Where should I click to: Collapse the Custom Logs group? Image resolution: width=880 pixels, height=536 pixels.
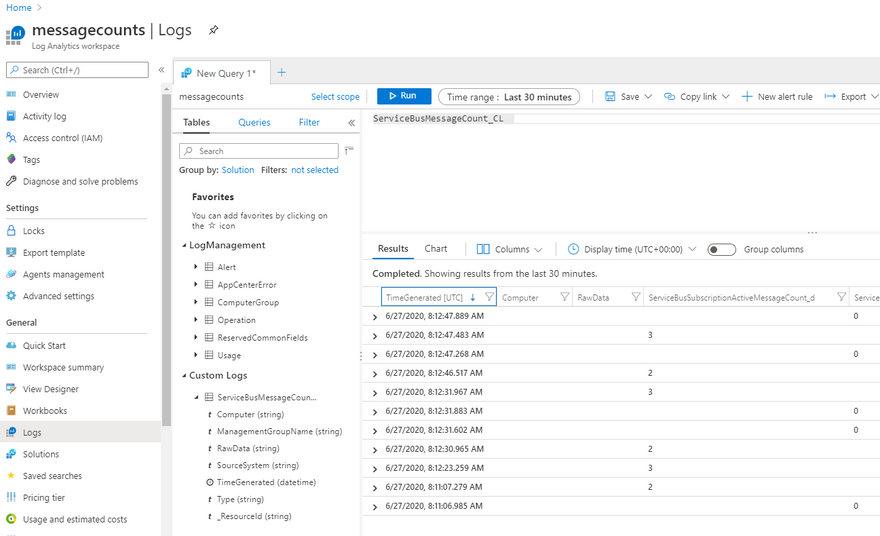click(x=184, y=375)
